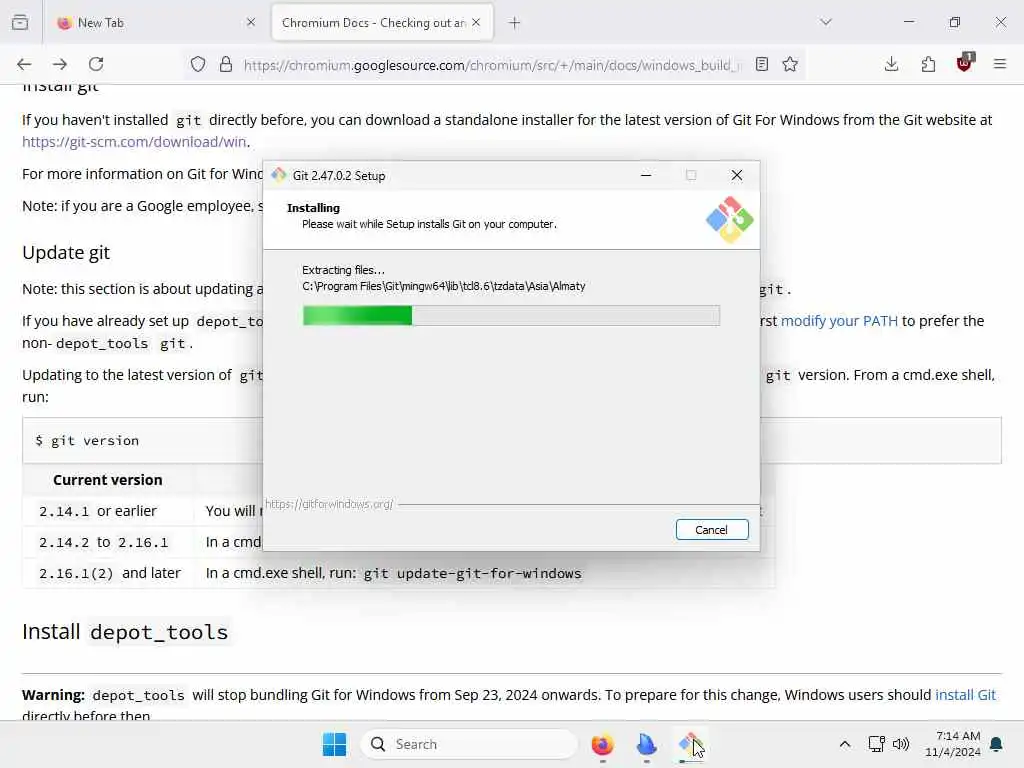The width and height of the screenshot is (1024, 768).
Task: Open a new browser tab
Action: 515,23
